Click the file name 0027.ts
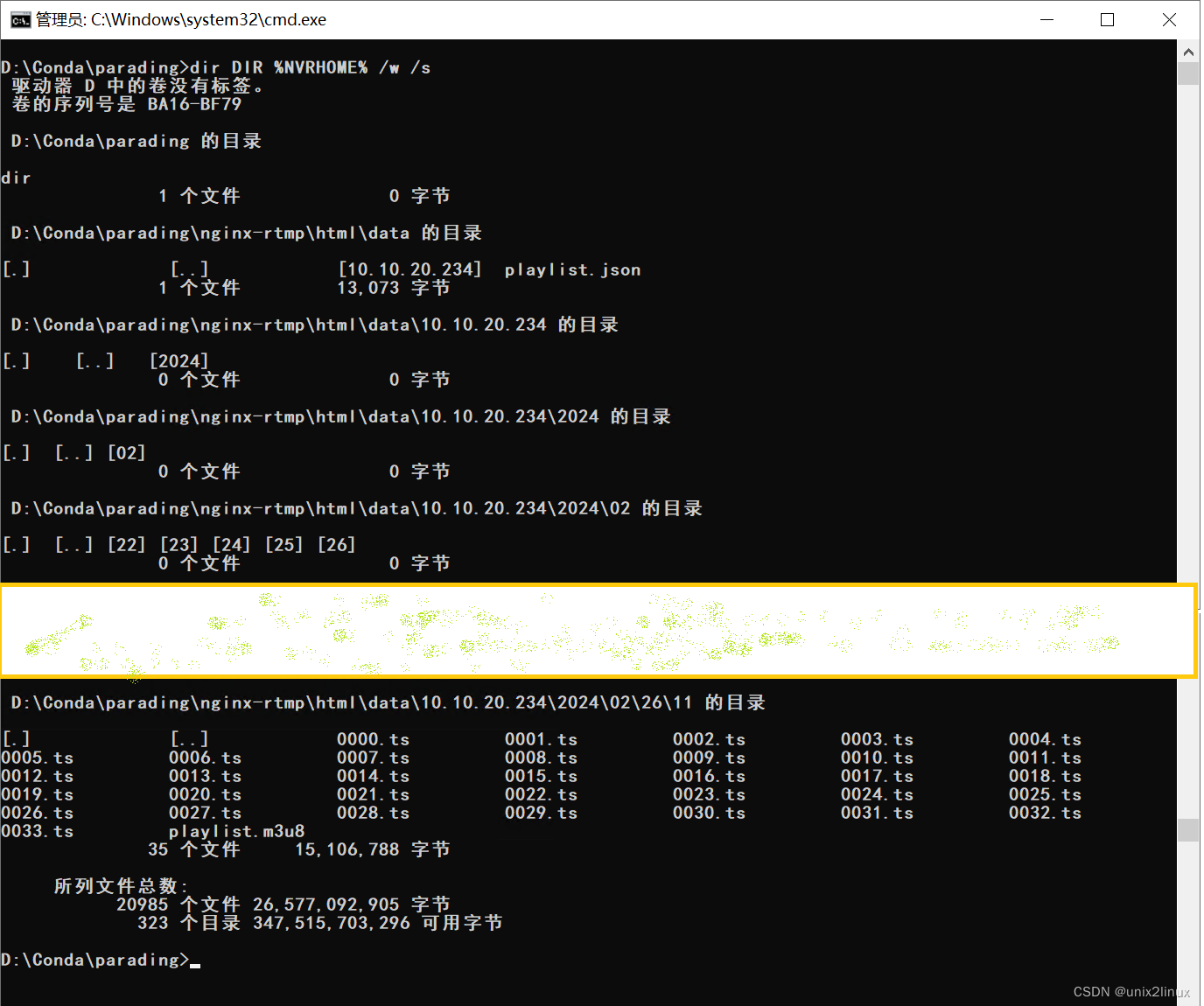This screenshot has width=1204, height=1006. (x=206, y=814)
